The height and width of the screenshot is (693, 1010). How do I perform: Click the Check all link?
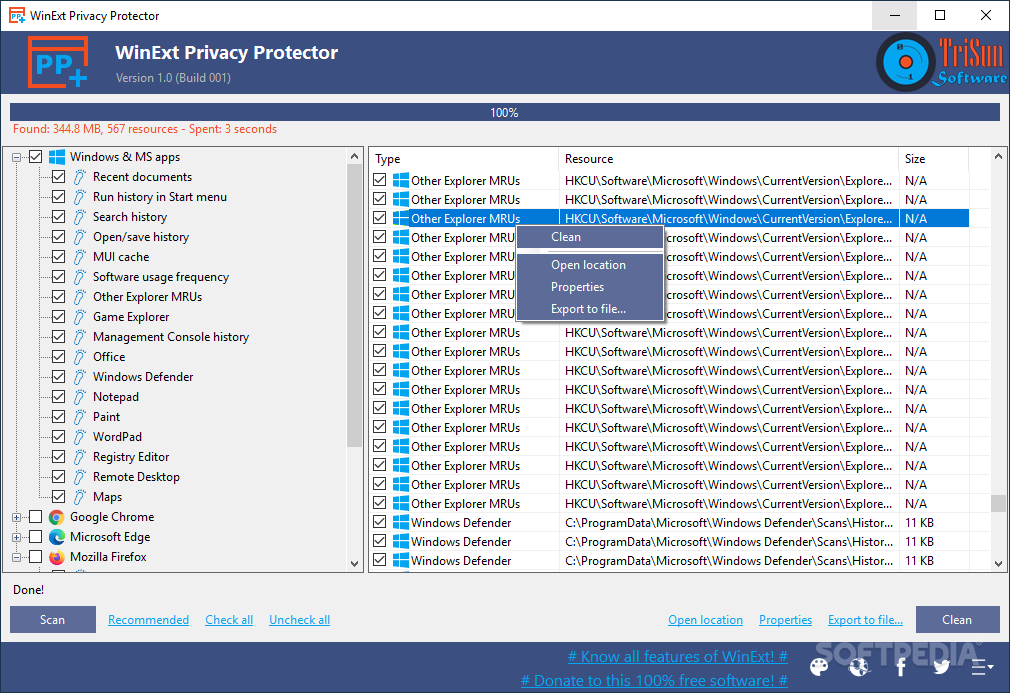(x=229, y=620)
